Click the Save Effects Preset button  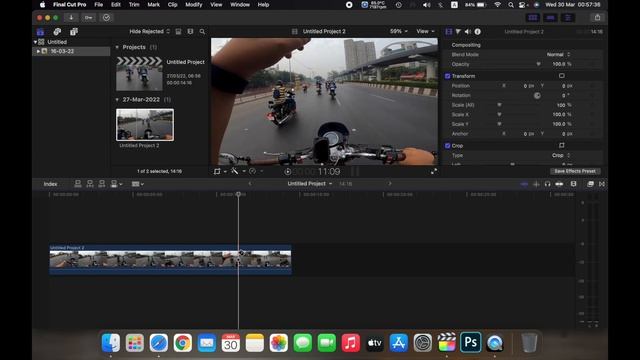pos(575,171)
